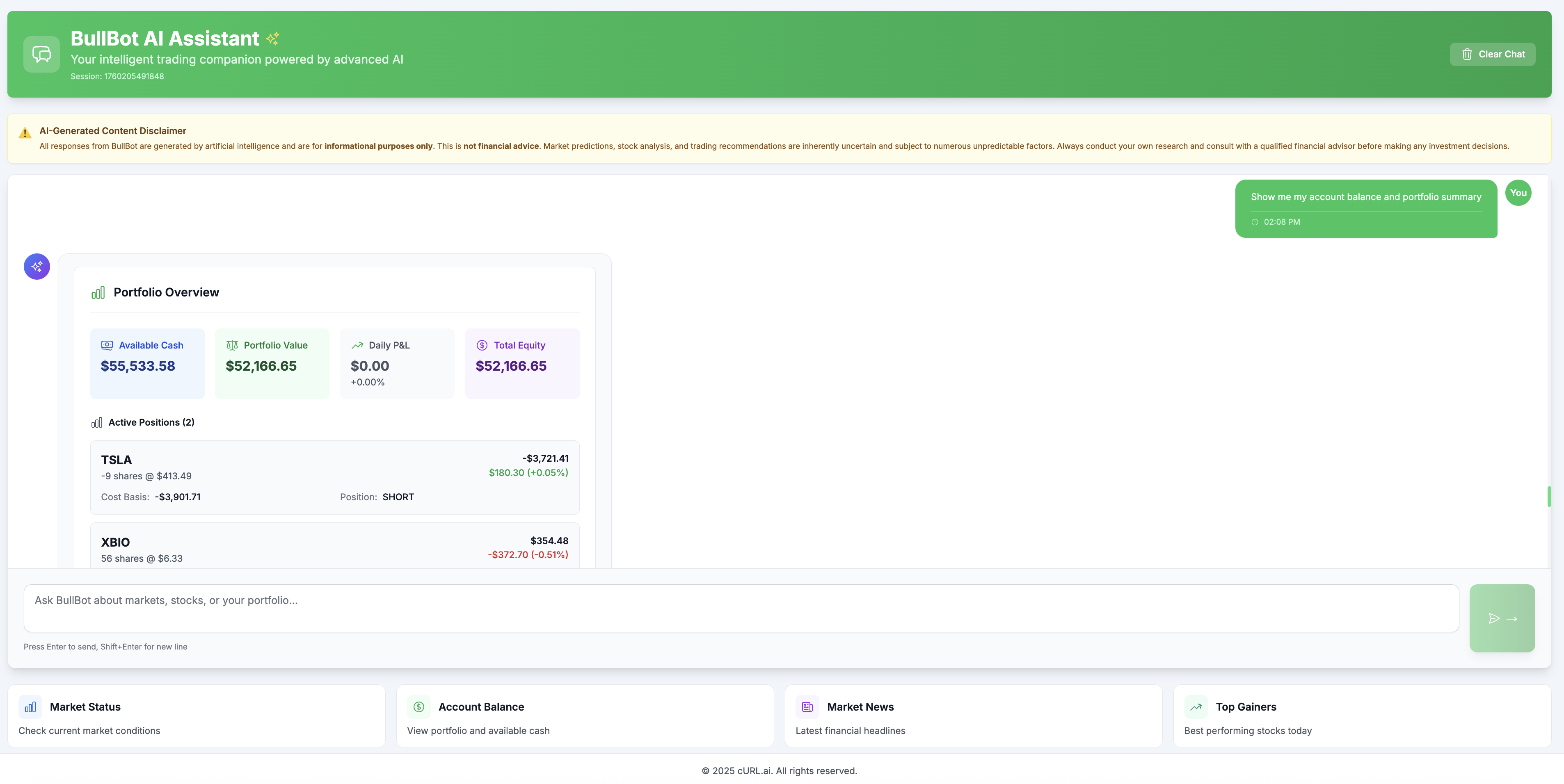Click the Cost Basis -$3,901.71 value
The height and width of the screenshot is (784, 1564).
[x=177, y=497]
